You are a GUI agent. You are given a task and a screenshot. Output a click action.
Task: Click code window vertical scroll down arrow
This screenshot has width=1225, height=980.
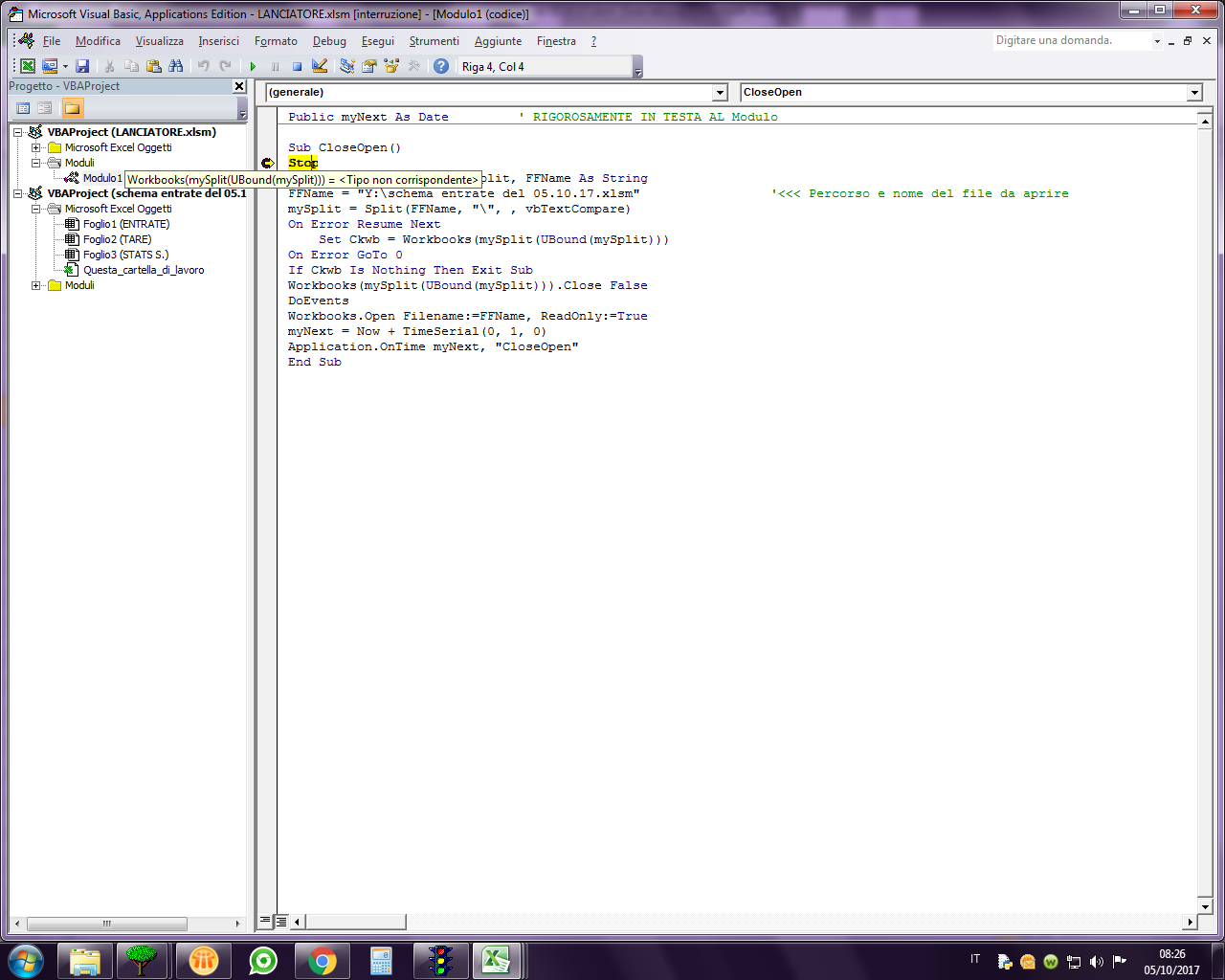tap(1205, 906)
